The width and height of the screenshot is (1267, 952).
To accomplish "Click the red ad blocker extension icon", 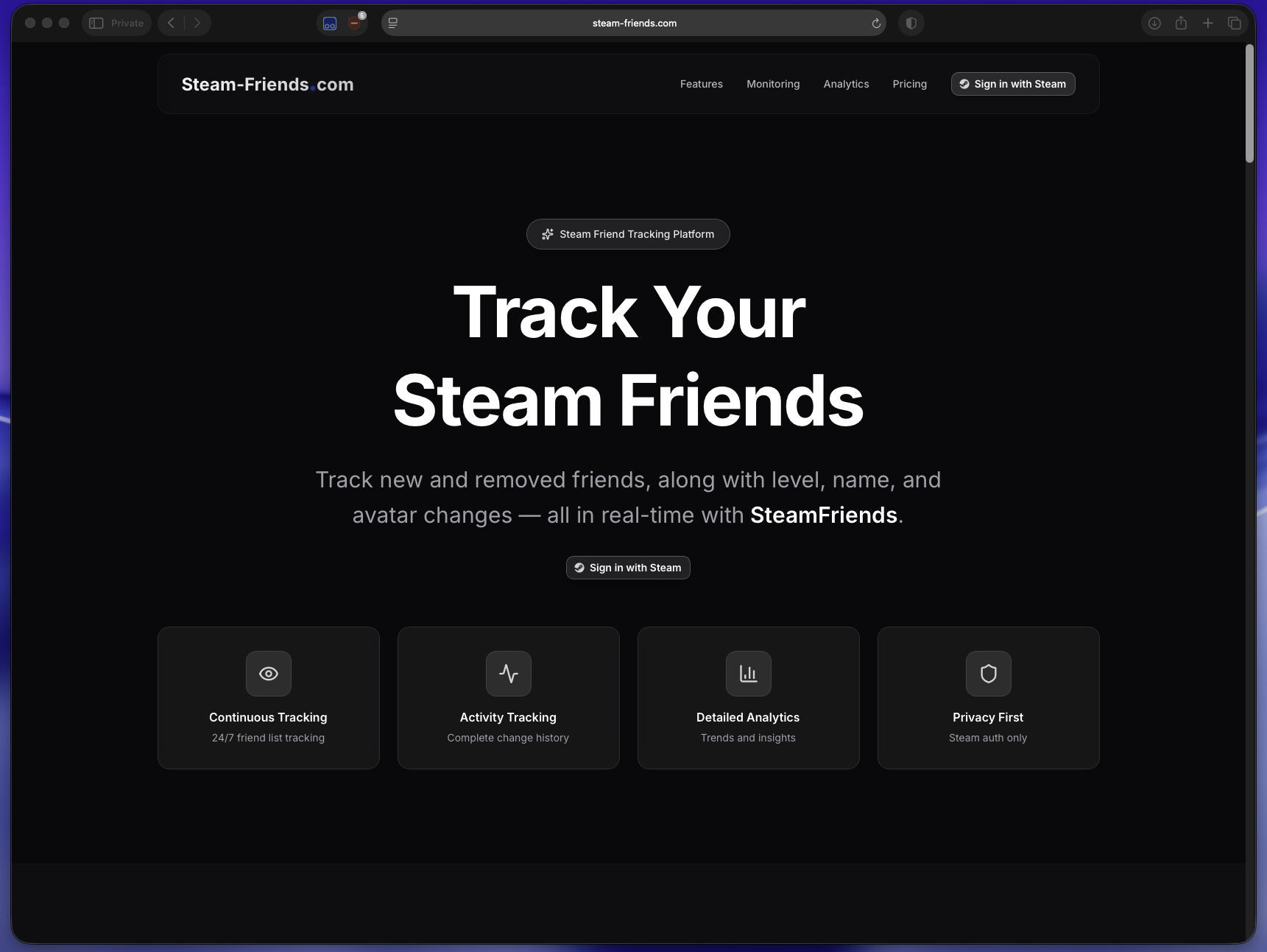I will pos(355,24).
